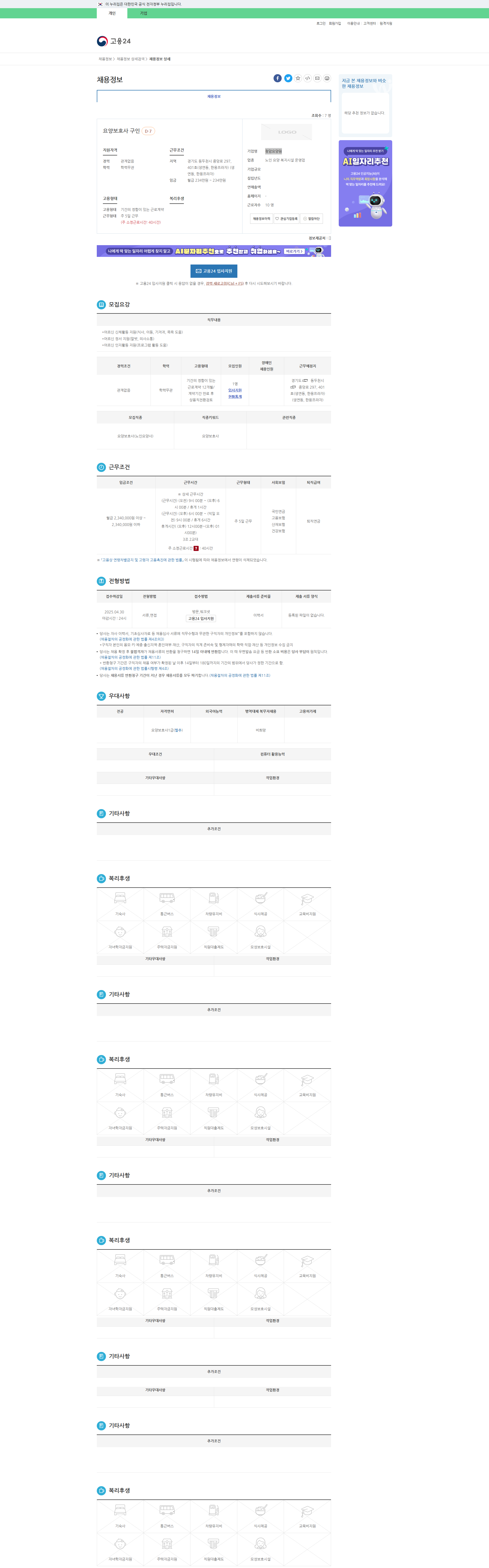Open the 로그인 link
Viewport: 489px width, 1568px height.
[321, 24]
